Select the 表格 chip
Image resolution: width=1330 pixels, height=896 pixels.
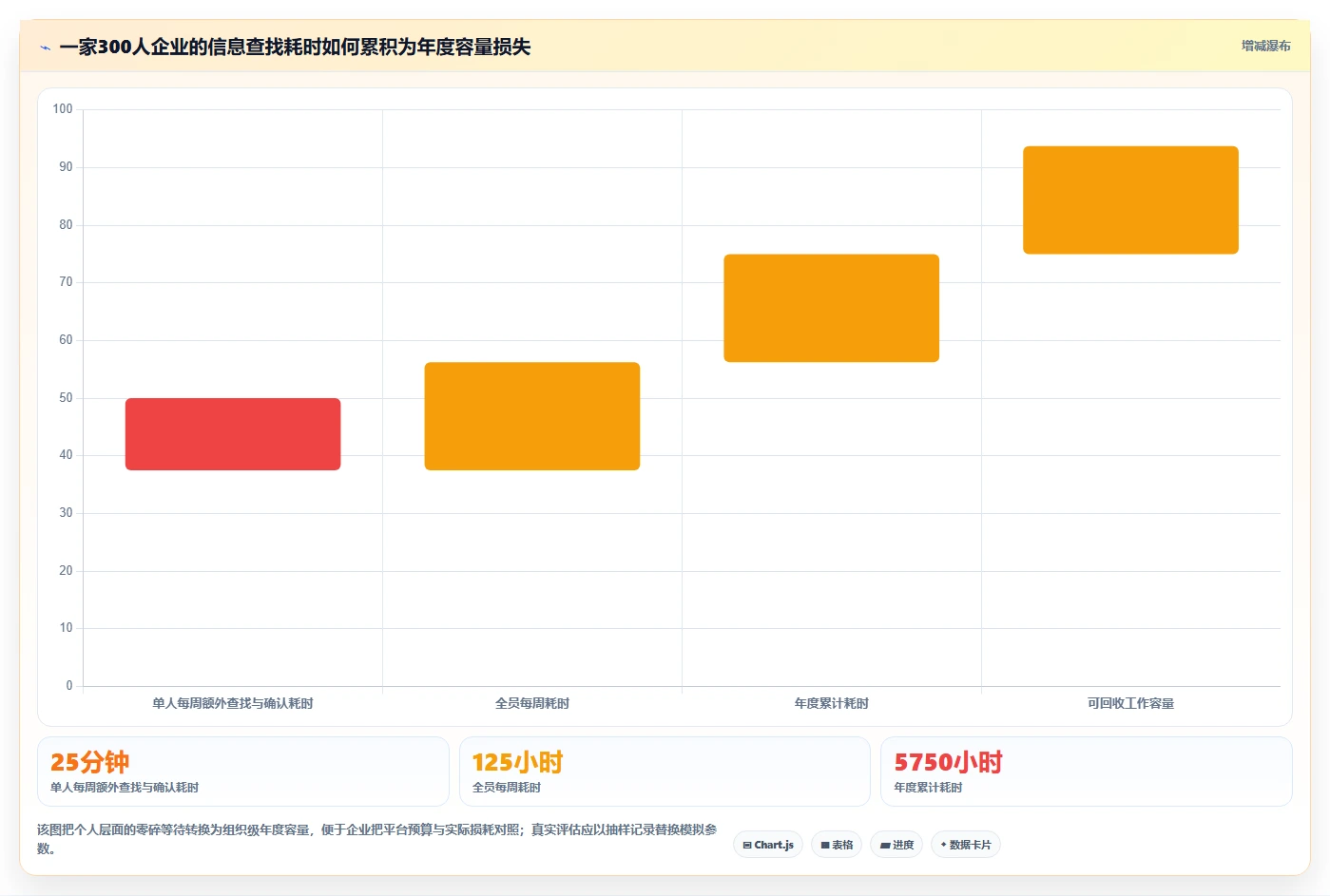coord(837,845)
